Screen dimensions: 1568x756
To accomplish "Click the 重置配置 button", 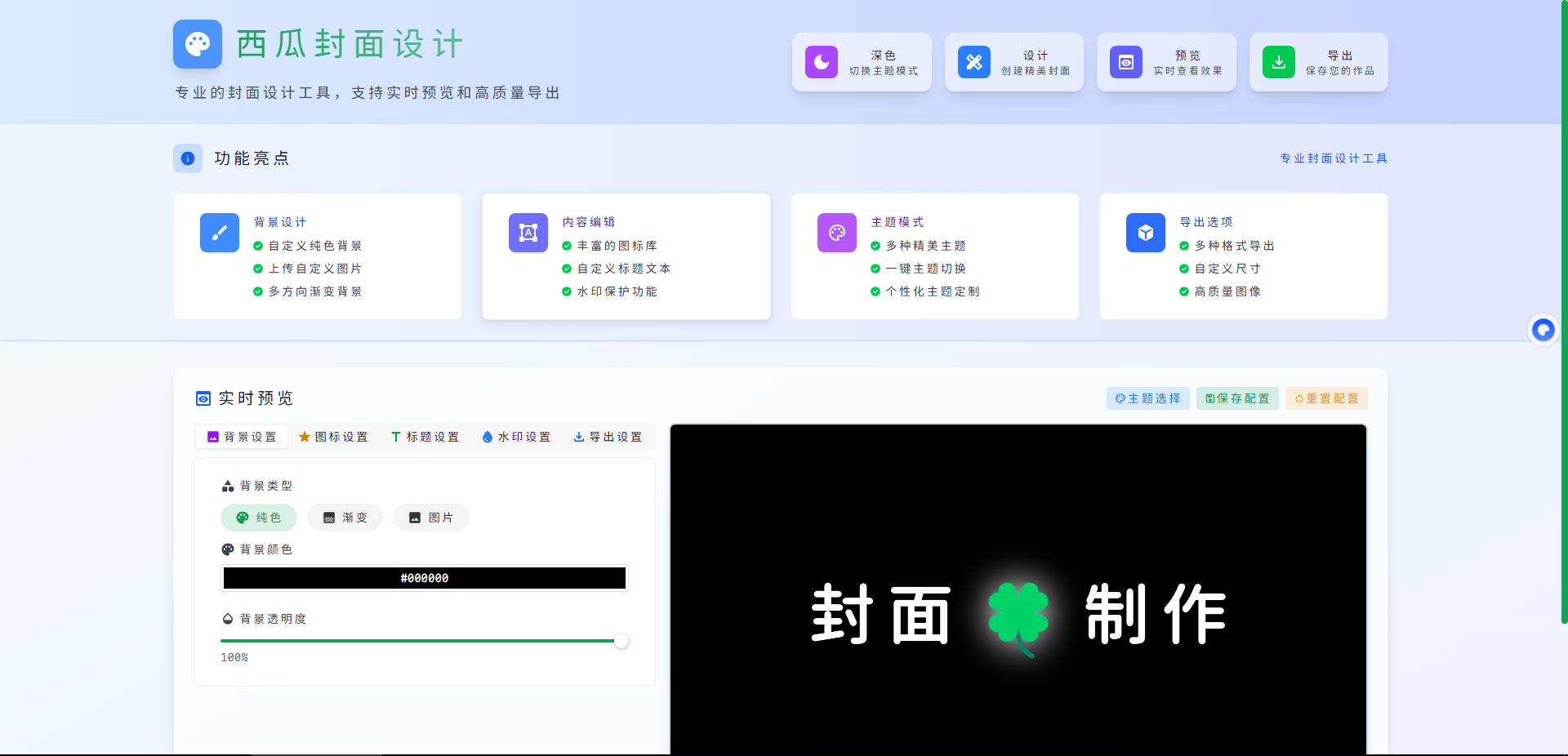I will coord(1327,398).
